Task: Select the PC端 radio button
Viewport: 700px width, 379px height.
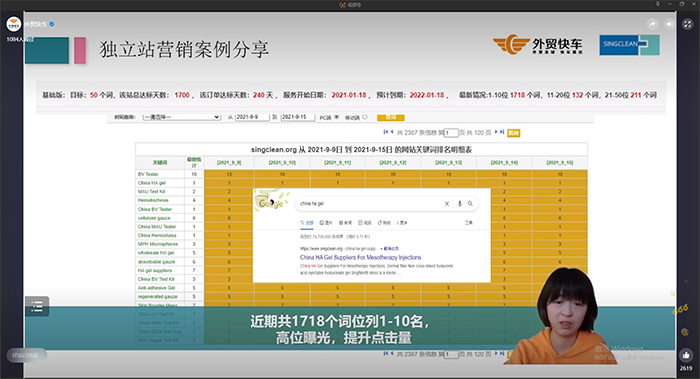Action: click(337, 117)
